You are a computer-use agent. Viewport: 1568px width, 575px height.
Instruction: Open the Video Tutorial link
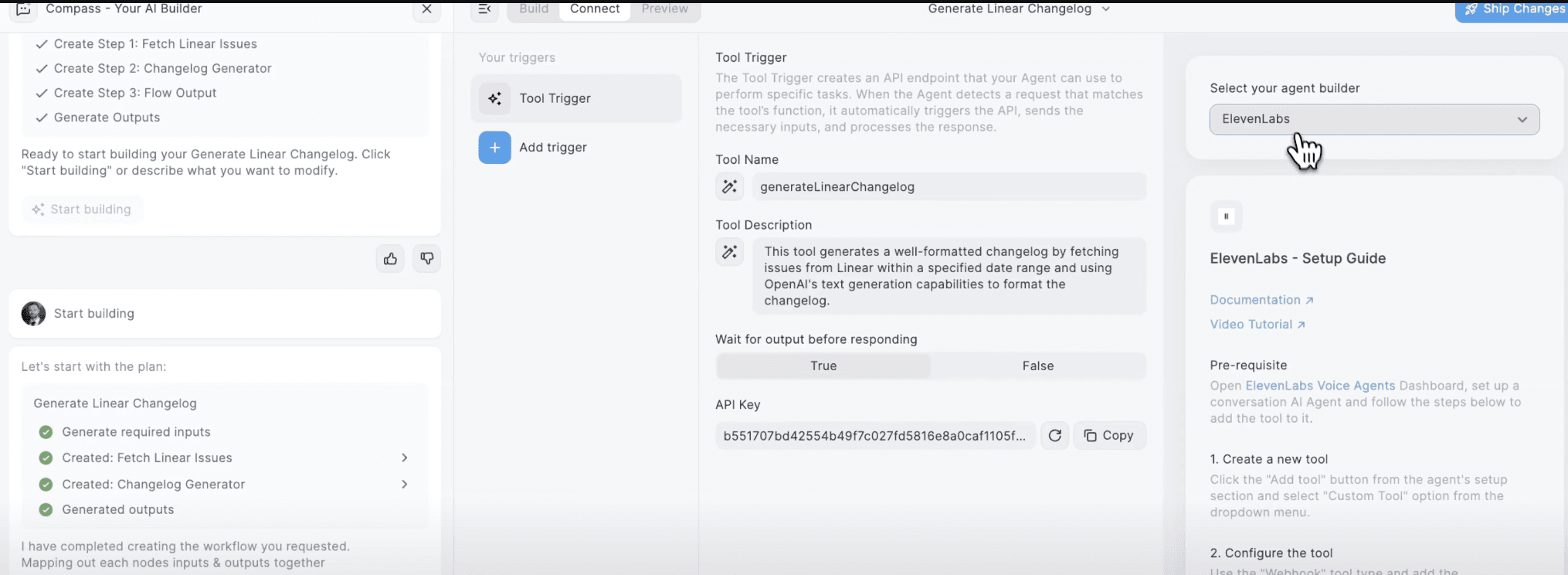1257,325
